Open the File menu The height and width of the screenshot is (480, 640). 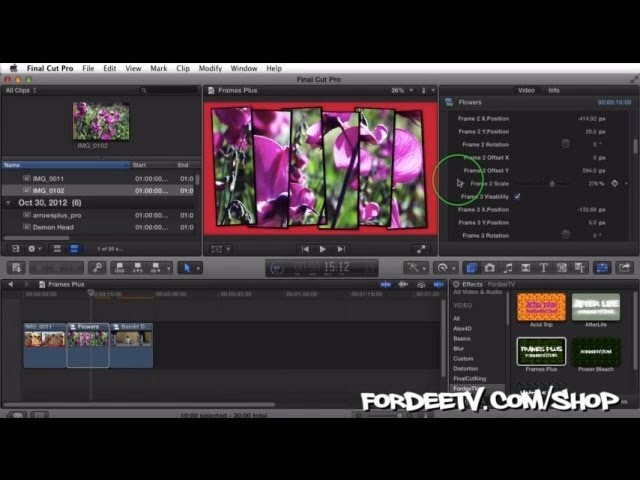click(88, 68)
